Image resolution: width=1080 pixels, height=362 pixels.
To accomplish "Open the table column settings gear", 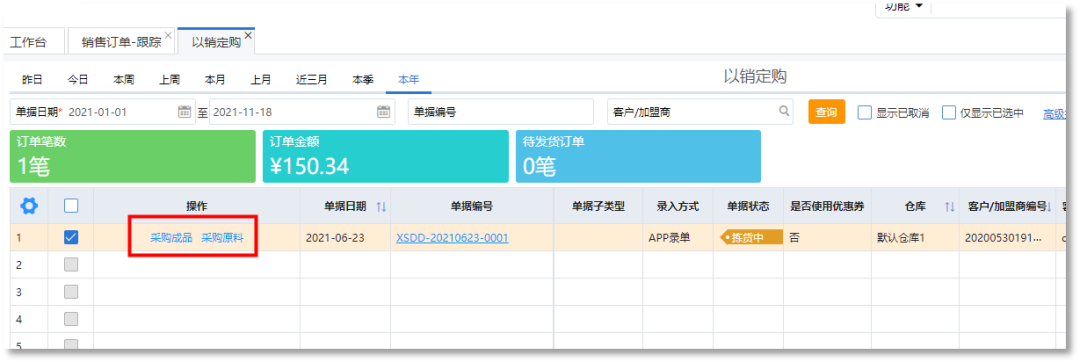I will 29,205.
